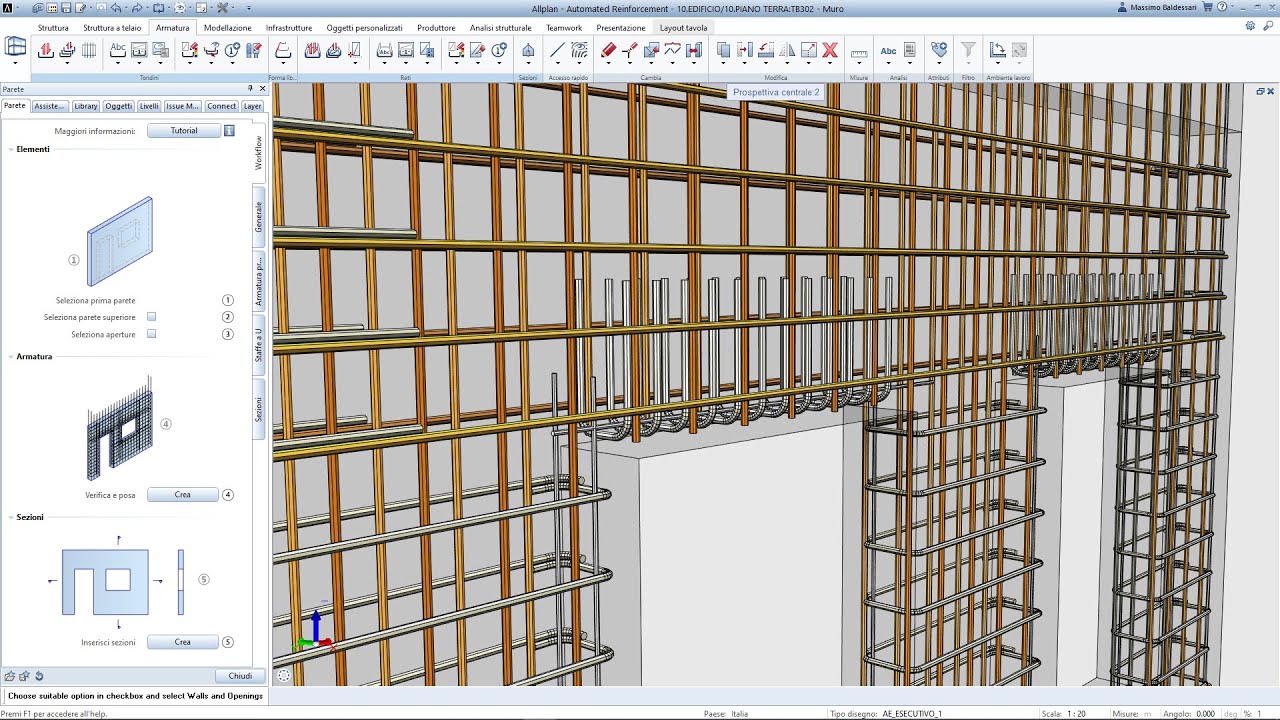The width and height of the screenshot is (1280, 720).
Task: Click the Angolo 0.000 field in status bar
Action: pos(1205,714)
